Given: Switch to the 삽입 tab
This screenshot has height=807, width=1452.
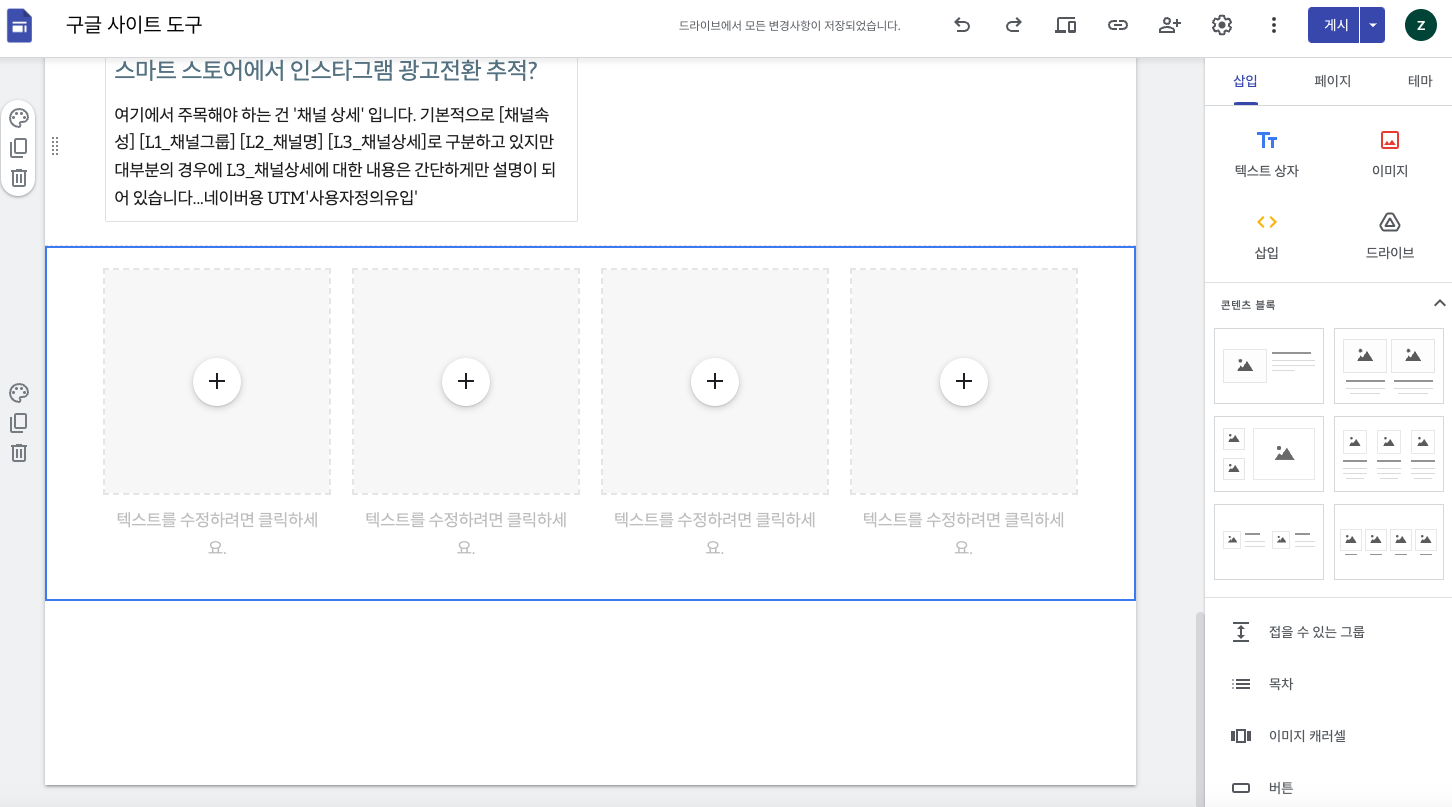Looking at the screenshot, I should point(1245,81).
